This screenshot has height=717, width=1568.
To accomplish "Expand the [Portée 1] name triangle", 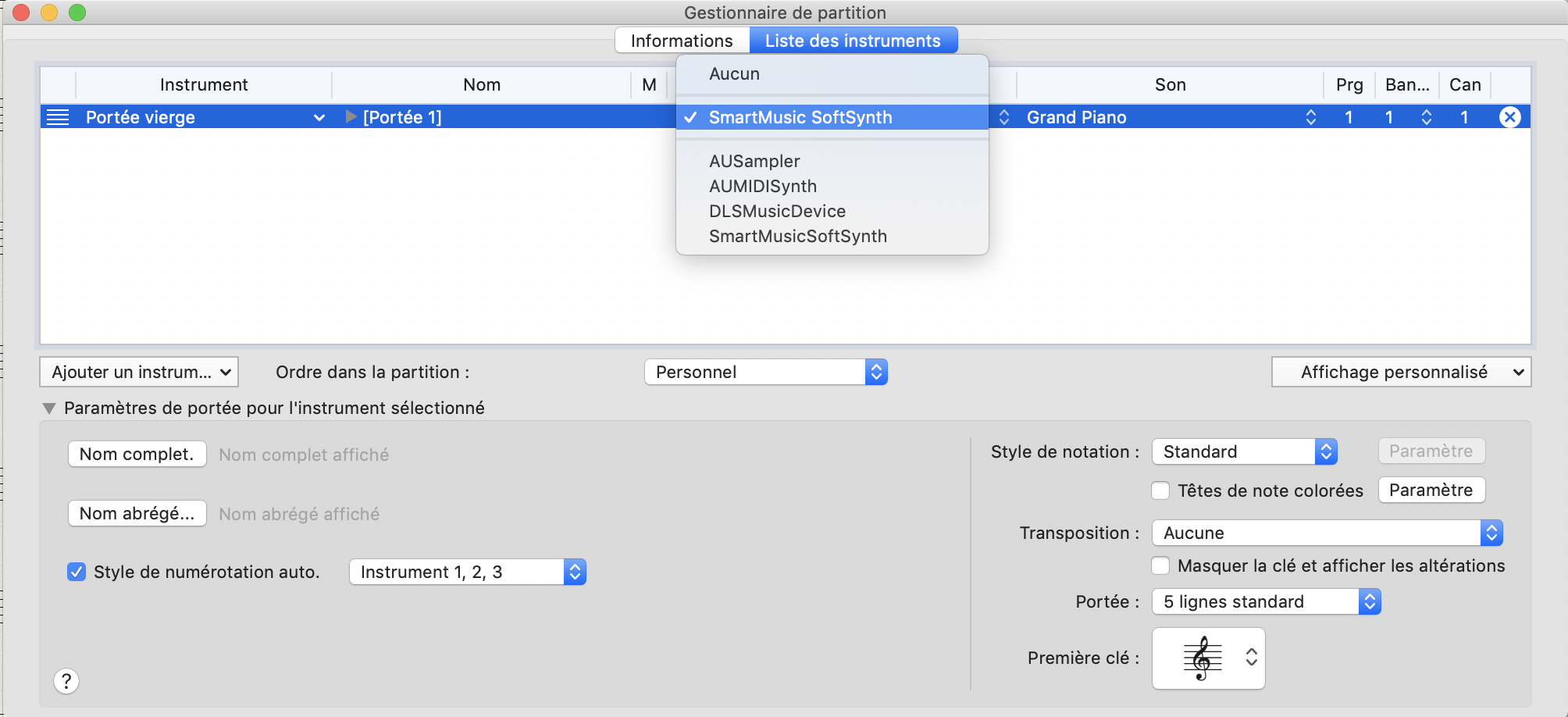I will click(351, 117).
